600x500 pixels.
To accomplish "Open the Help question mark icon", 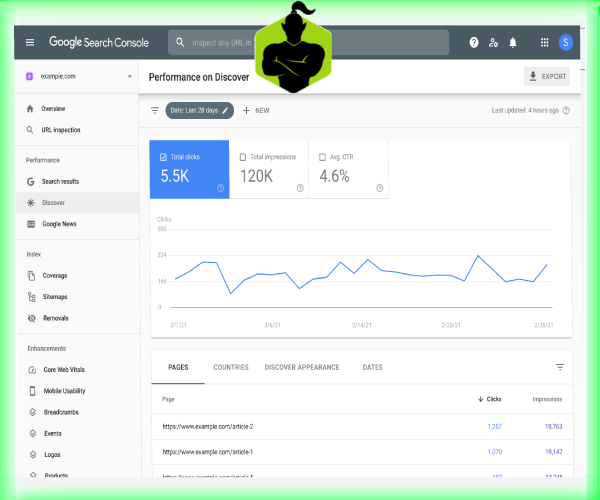I will point(474,42).
